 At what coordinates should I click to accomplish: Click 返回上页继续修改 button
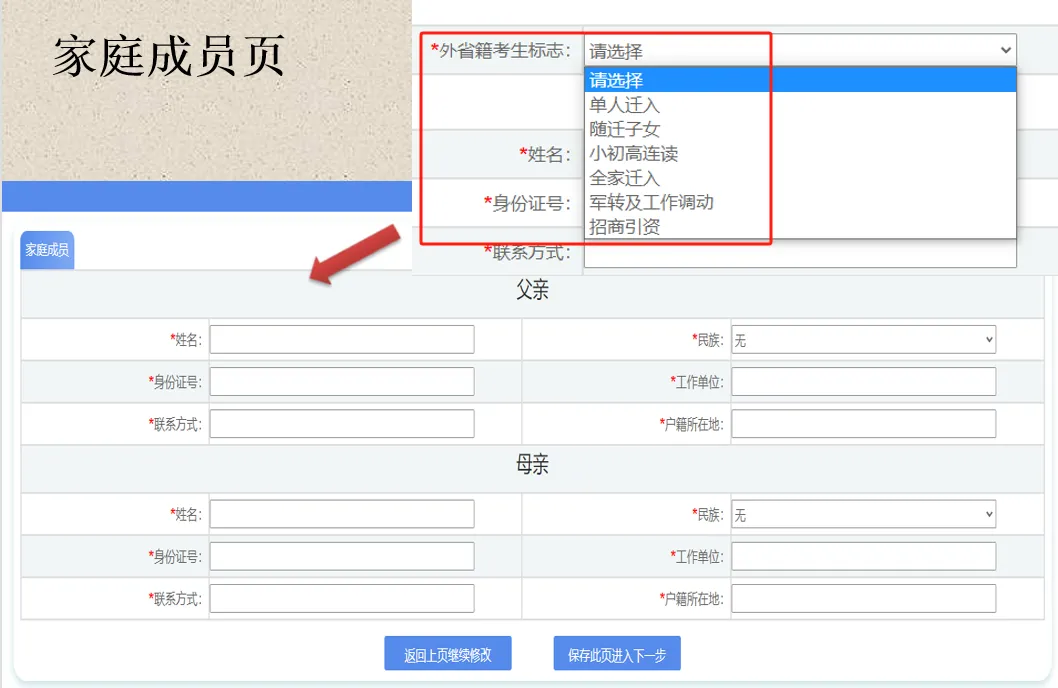(448, 653)
